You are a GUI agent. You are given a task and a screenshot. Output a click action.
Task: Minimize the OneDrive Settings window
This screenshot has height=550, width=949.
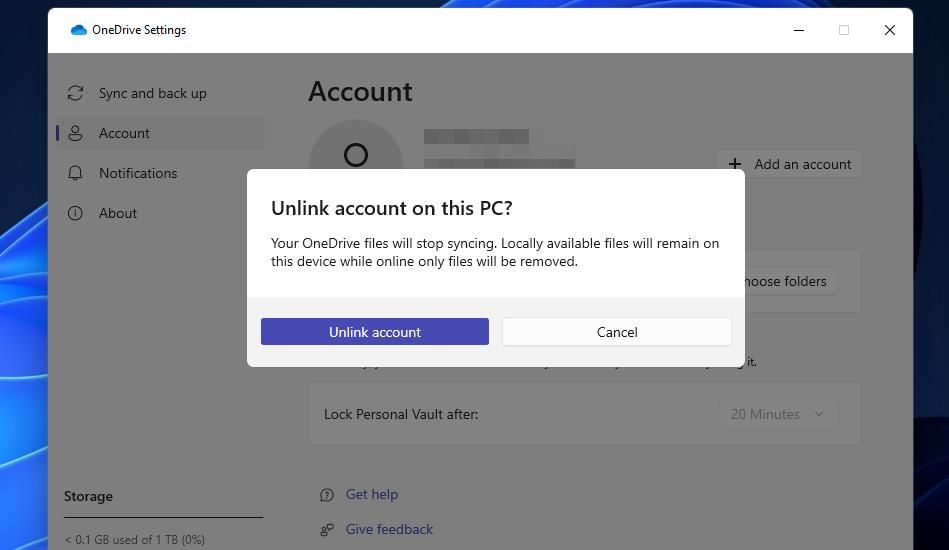[x=799, y=30]
